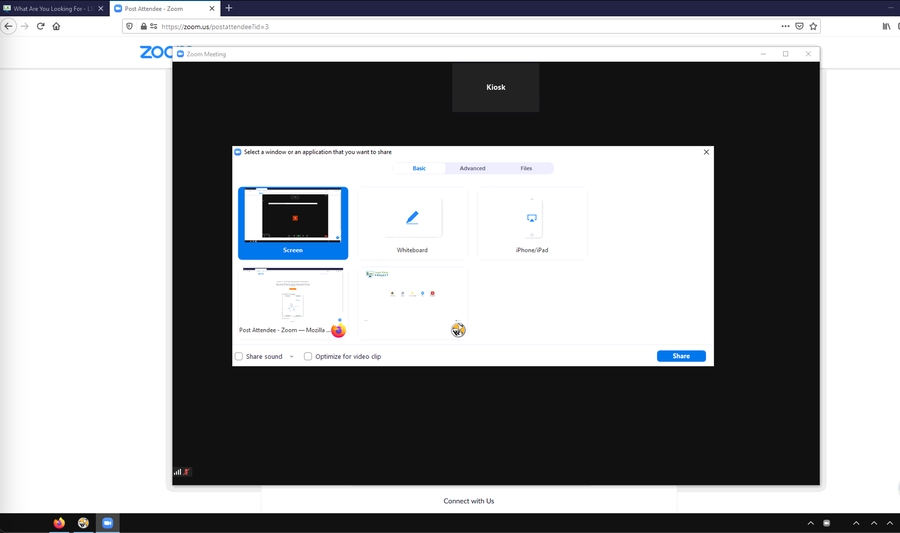Reload the current browser page
The width and height of the screenshot is (900, 533).
coord(41,26)
